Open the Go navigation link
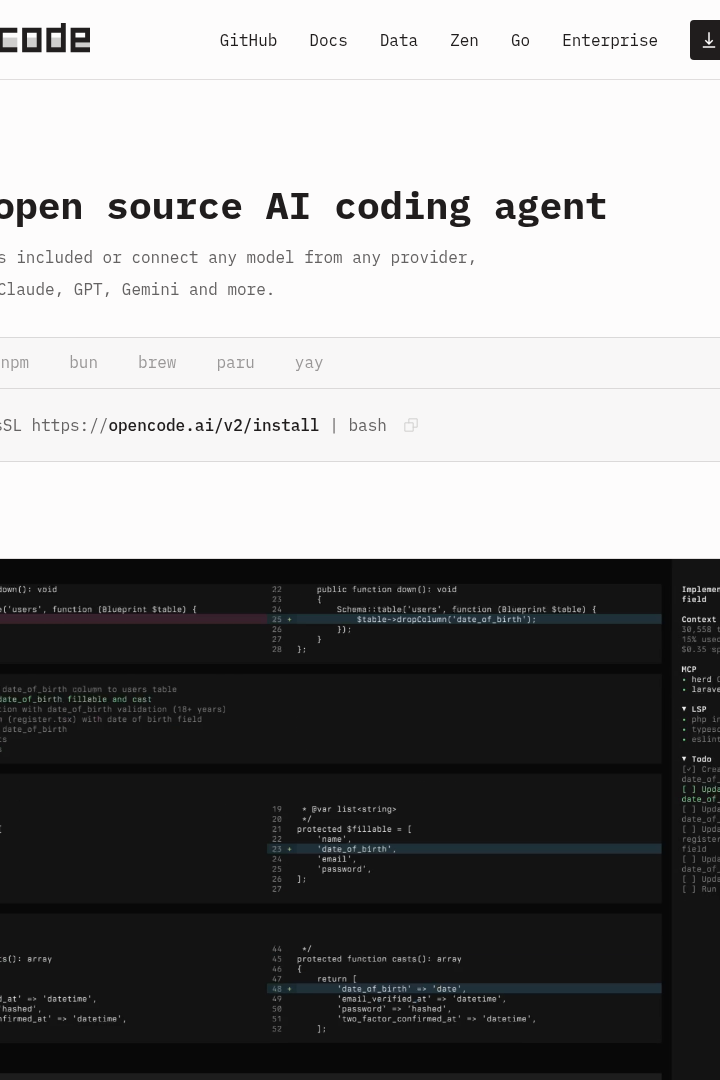 [x=520, y=41]
